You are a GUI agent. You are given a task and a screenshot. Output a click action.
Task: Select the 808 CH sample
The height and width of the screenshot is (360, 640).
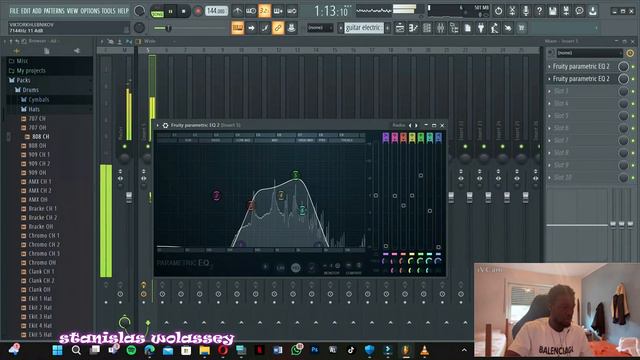click(41, 137)
